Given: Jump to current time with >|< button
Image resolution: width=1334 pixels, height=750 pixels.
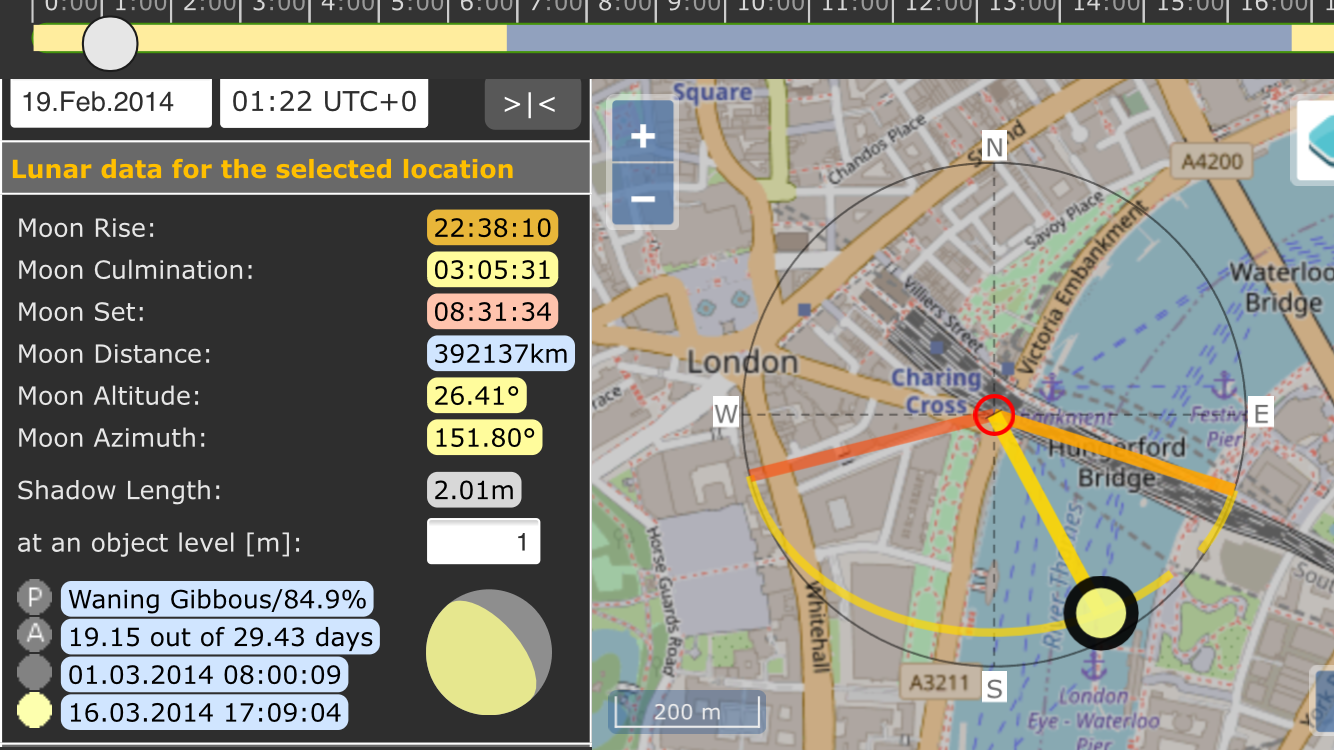Looking at the screenshot, I should pyautogui.click(x=533, y=103).
